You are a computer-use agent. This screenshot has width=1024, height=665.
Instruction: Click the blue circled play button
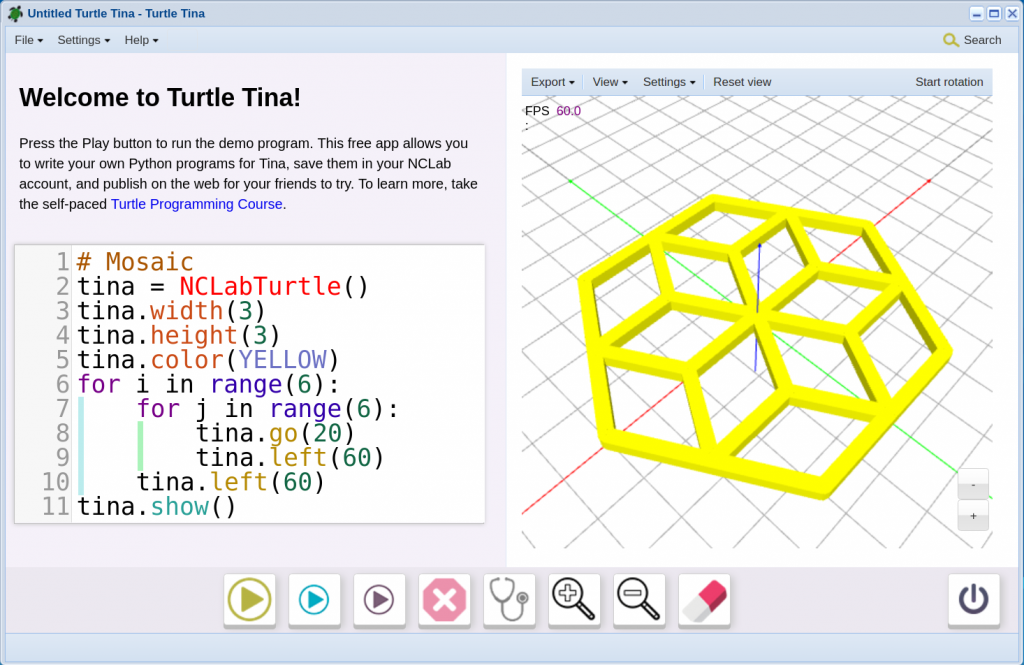tap(314, 600)
